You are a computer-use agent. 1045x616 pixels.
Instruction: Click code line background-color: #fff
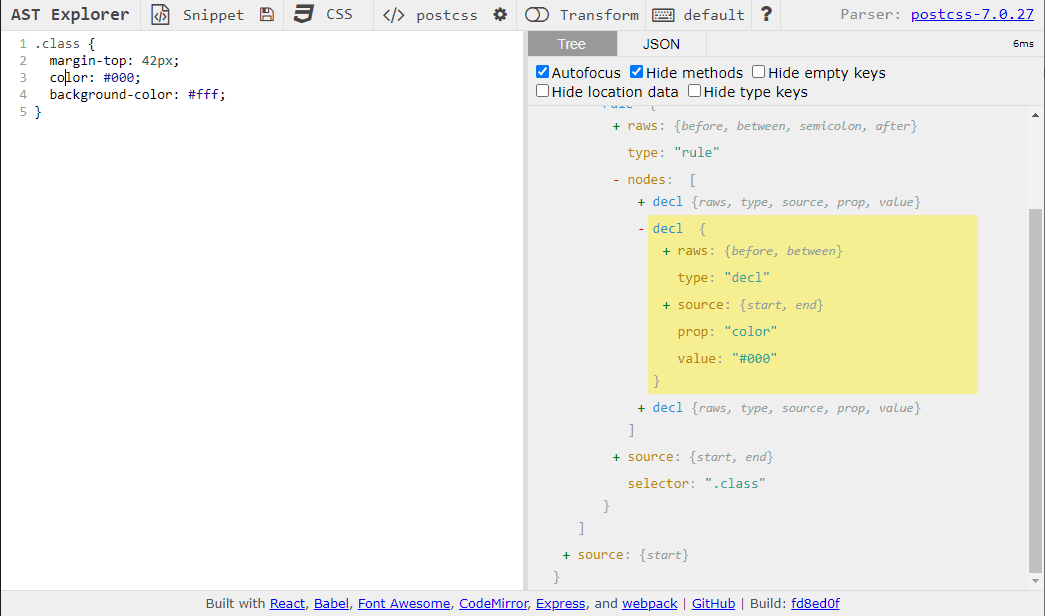pyautogui.click(x=137, y=95)
